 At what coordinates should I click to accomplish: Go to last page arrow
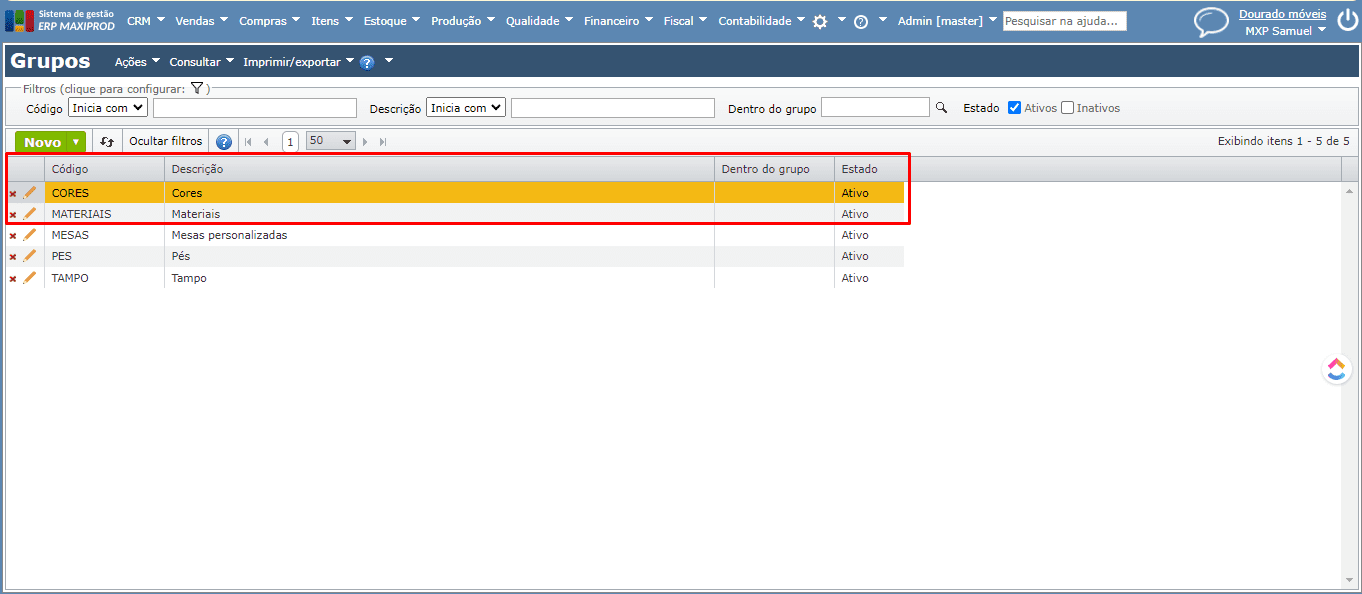pos(383,142)
